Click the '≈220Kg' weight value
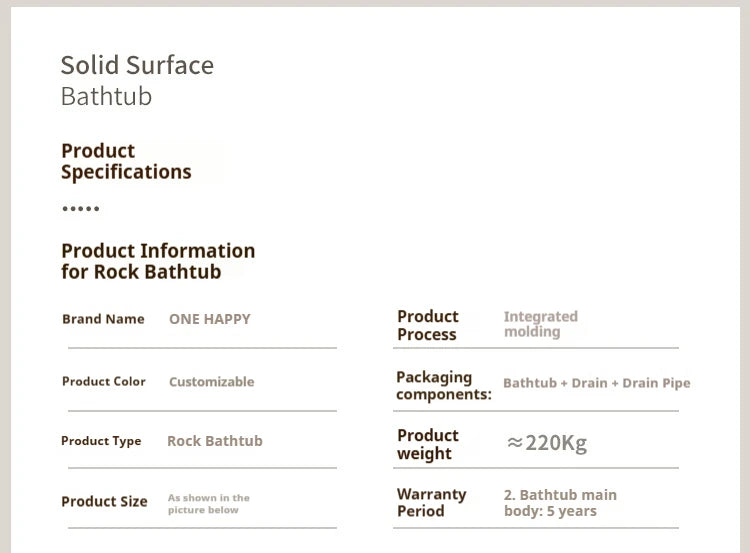750x553 pixels. [547, 443]
